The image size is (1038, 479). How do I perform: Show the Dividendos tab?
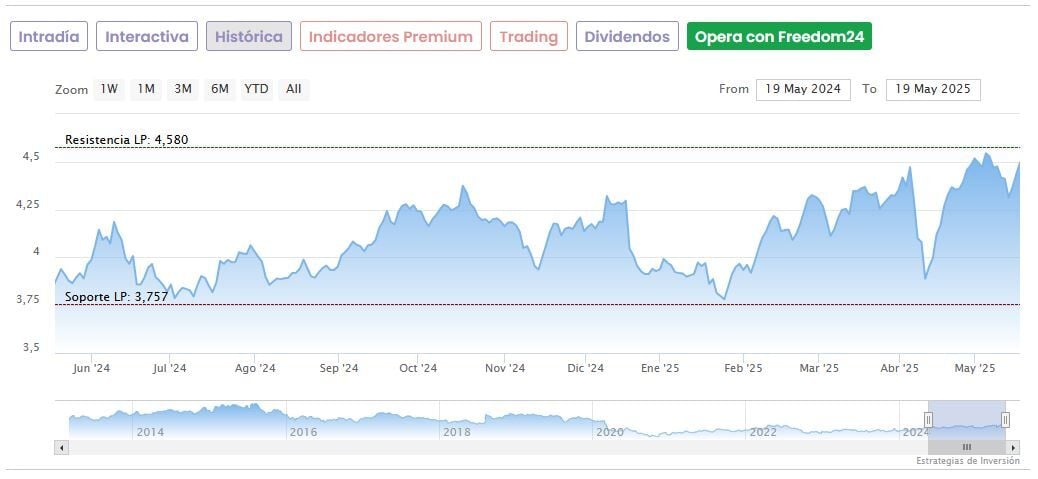[x=627, y=37]
